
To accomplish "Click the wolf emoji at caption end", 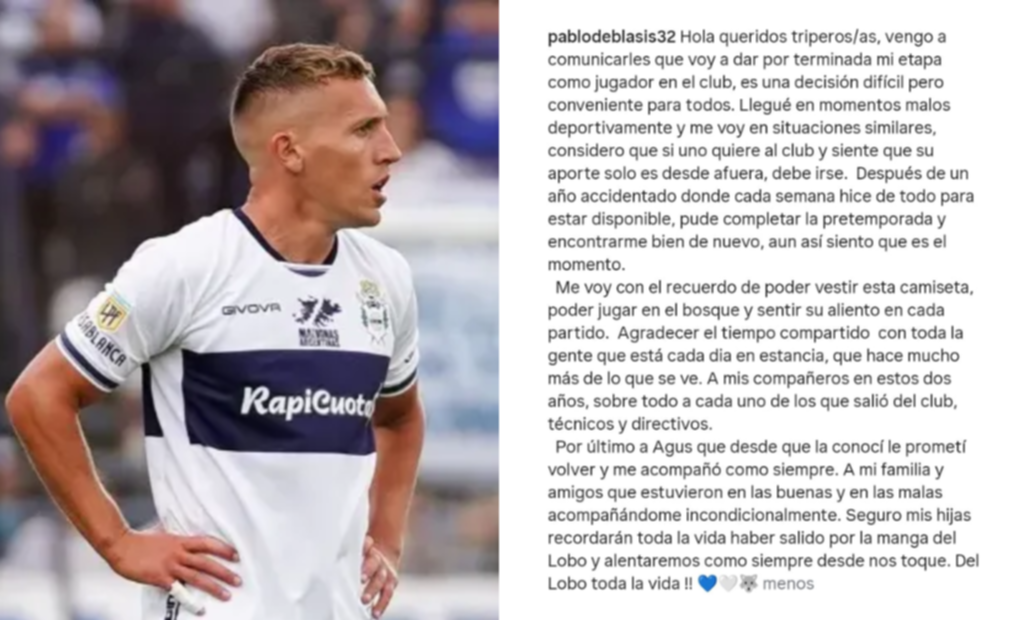I will (x=748, y=583).
